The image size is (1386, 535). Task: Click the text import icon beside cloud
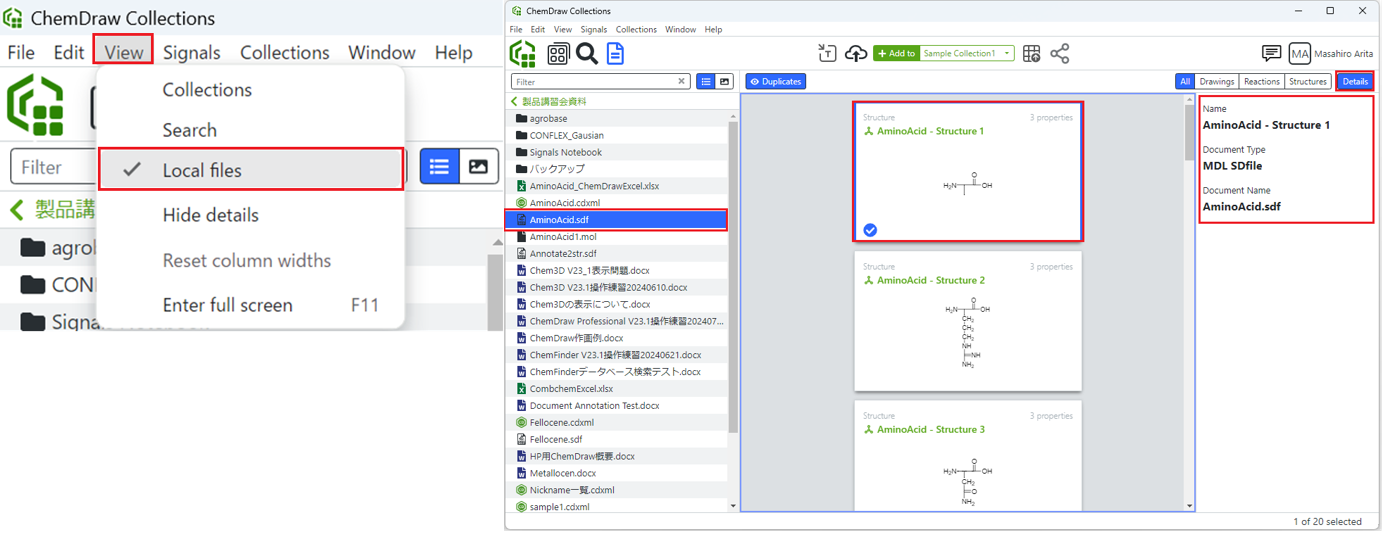point(827,54)
